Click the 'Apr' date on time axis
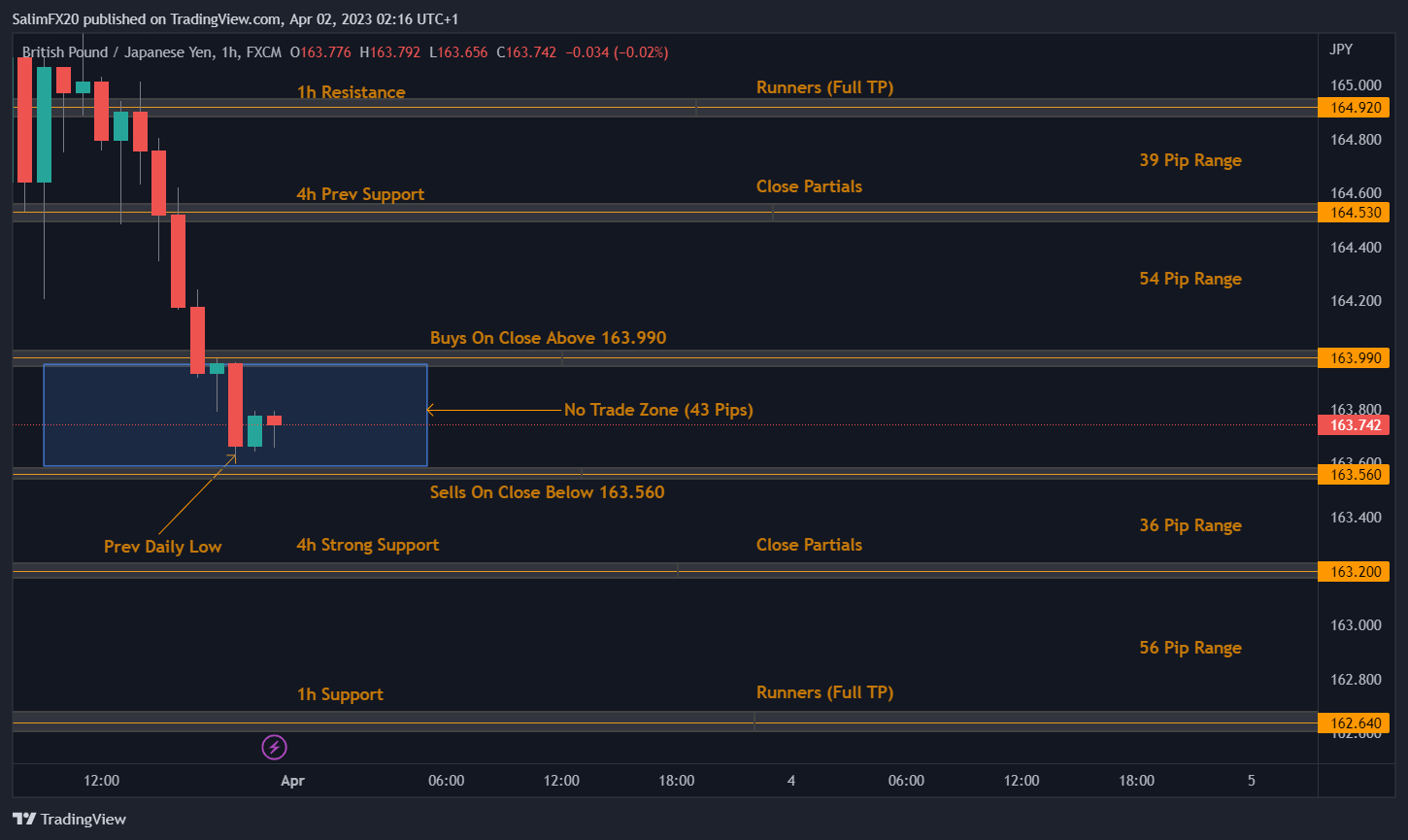The image size is (1408, 840). coord(291,780)
